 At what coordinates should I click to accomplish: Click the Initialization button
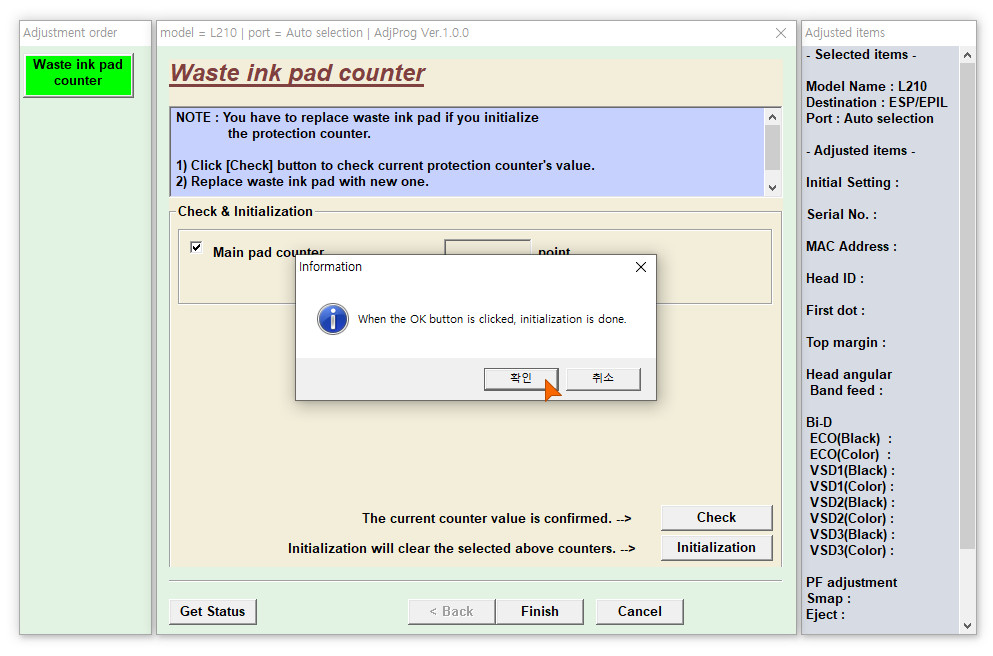(716, 548)
